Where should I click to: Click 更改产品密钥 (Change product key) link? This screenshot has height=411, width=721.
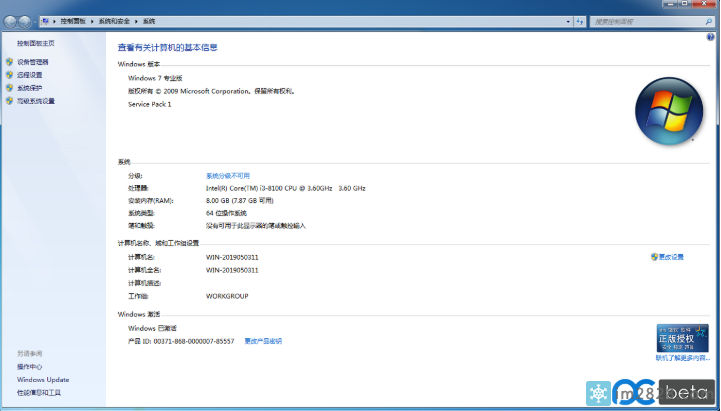pos(263,341)
